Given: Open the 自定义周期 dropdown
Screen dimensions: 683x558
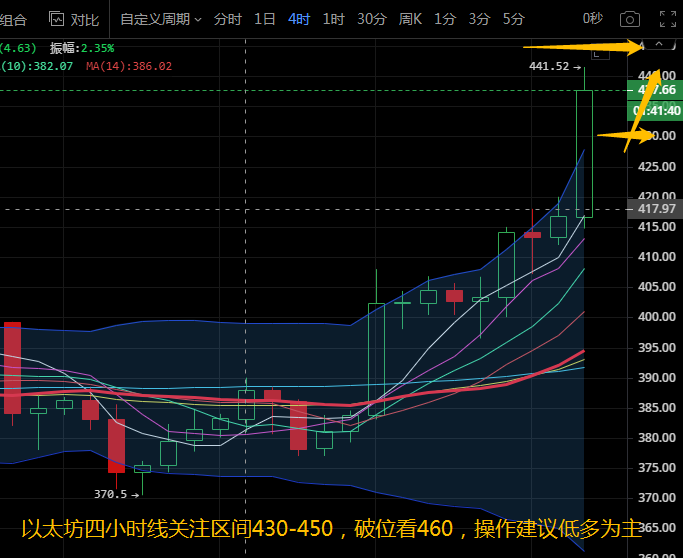Looking at the screenshot, I should coord(160,19).
